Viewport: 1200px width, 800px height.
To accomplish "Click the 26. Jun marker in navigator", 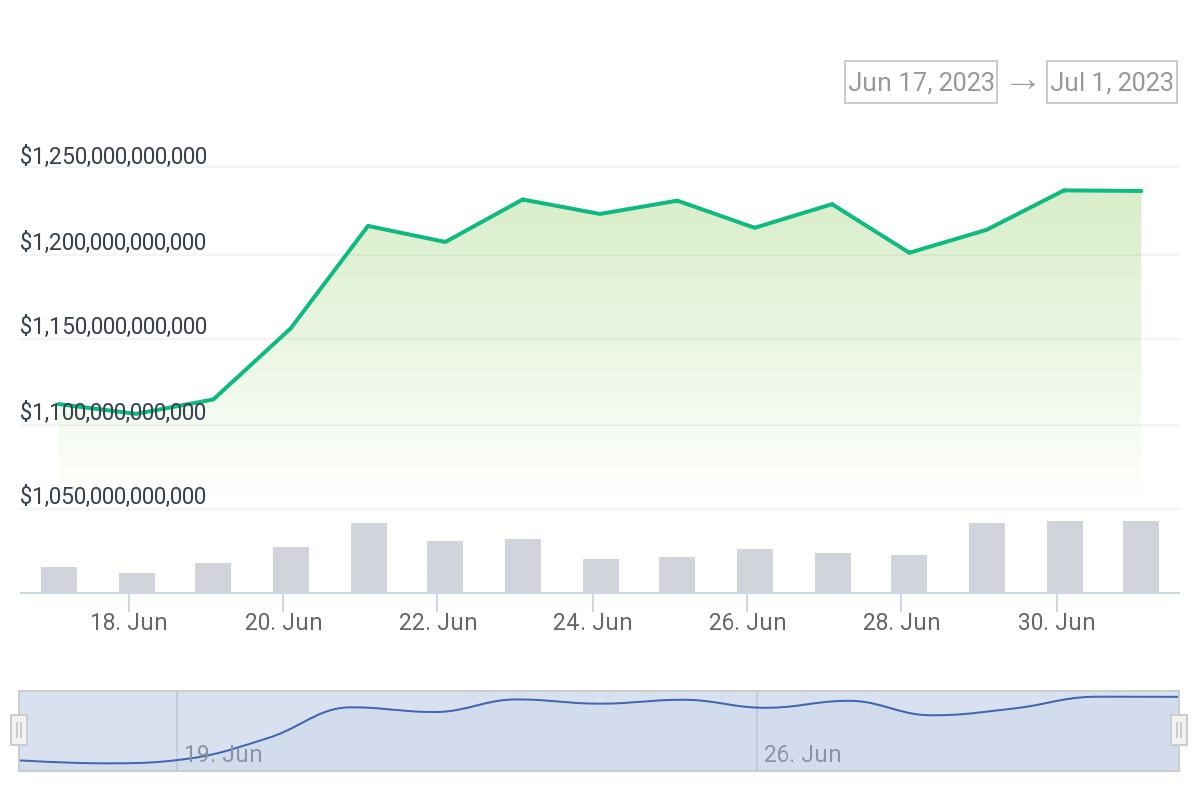I will pyautogui.click(x=802, y=754).
